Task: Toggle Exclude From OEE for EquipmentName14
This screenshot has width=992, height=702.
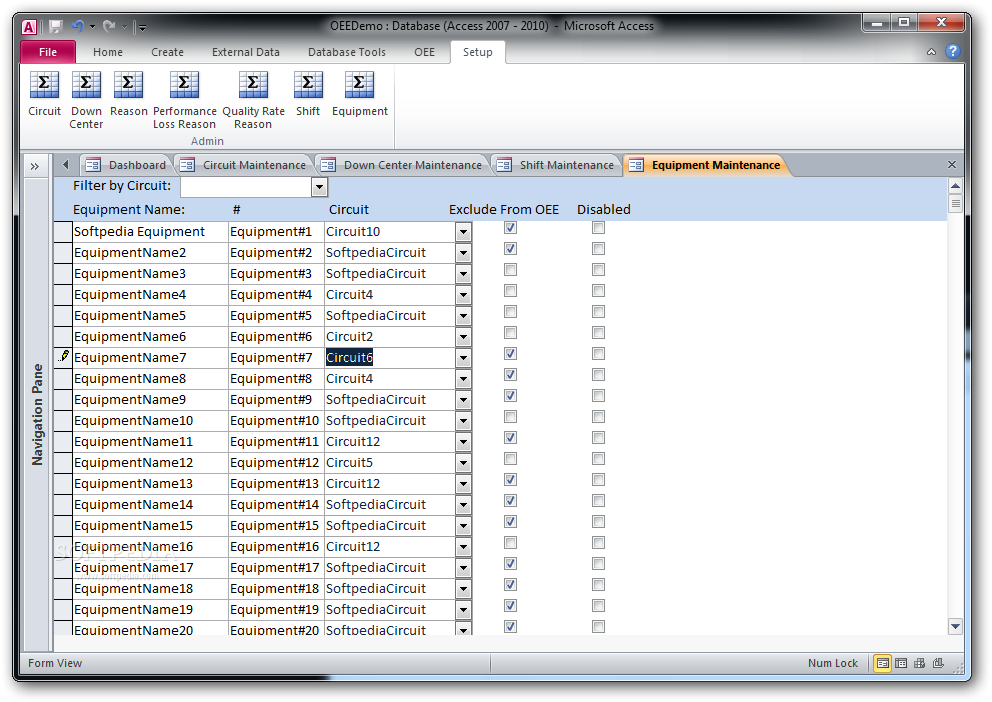Action: point(511,500)
